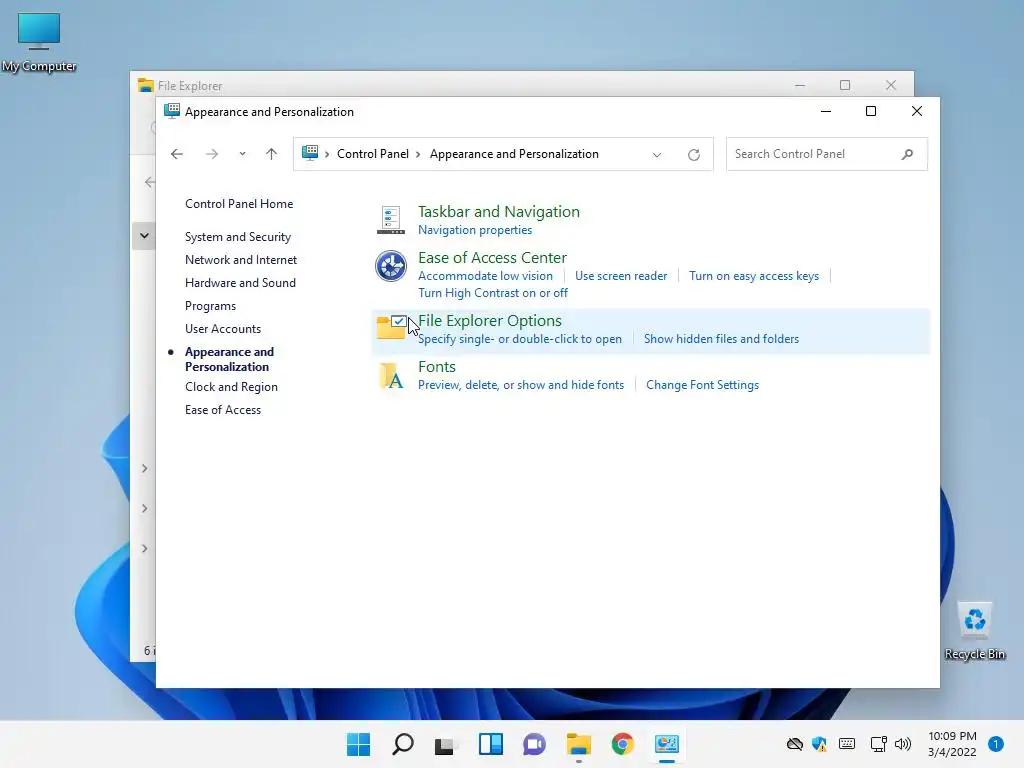Open the Ease of Access Center icon
Viewport: 1024px width, 768px height.
391,266
